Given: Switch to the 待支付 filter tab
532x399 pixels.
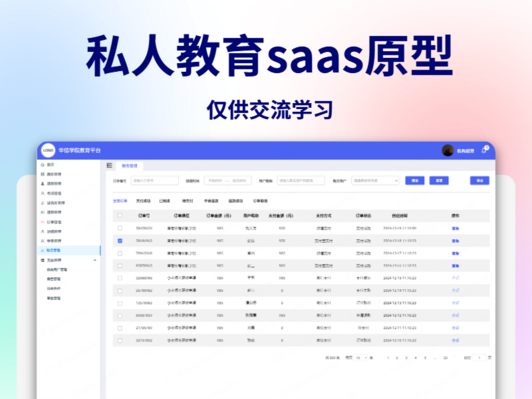Looking at the screenshot, I should (188, 201).
